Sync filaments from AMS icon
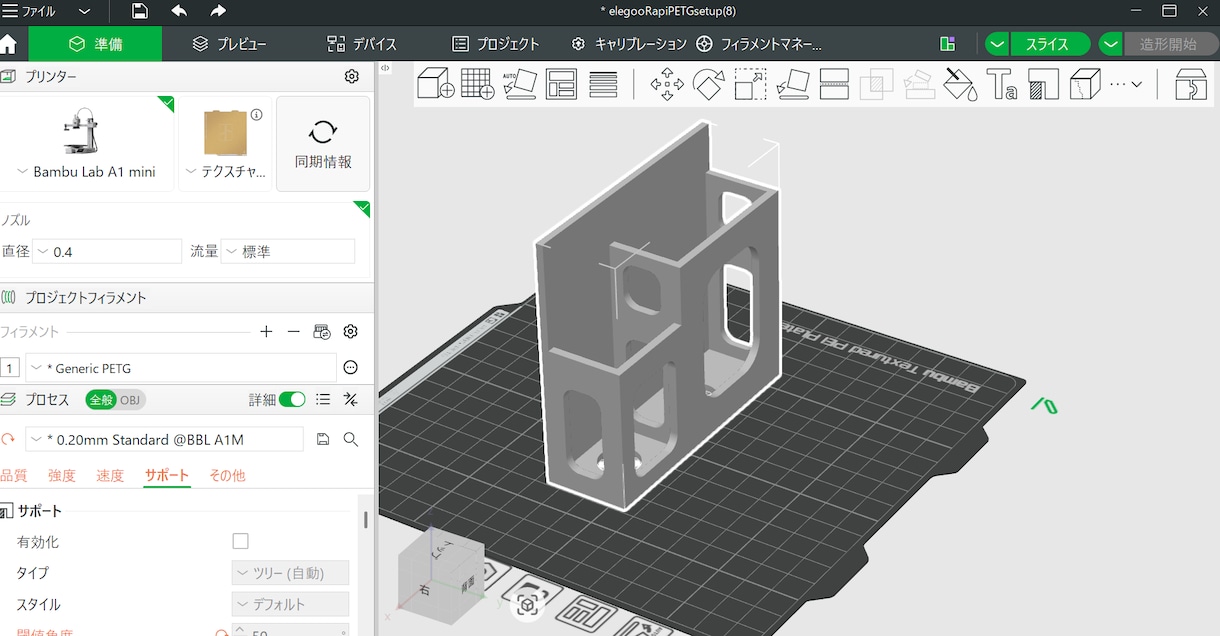 coord(322,332)
